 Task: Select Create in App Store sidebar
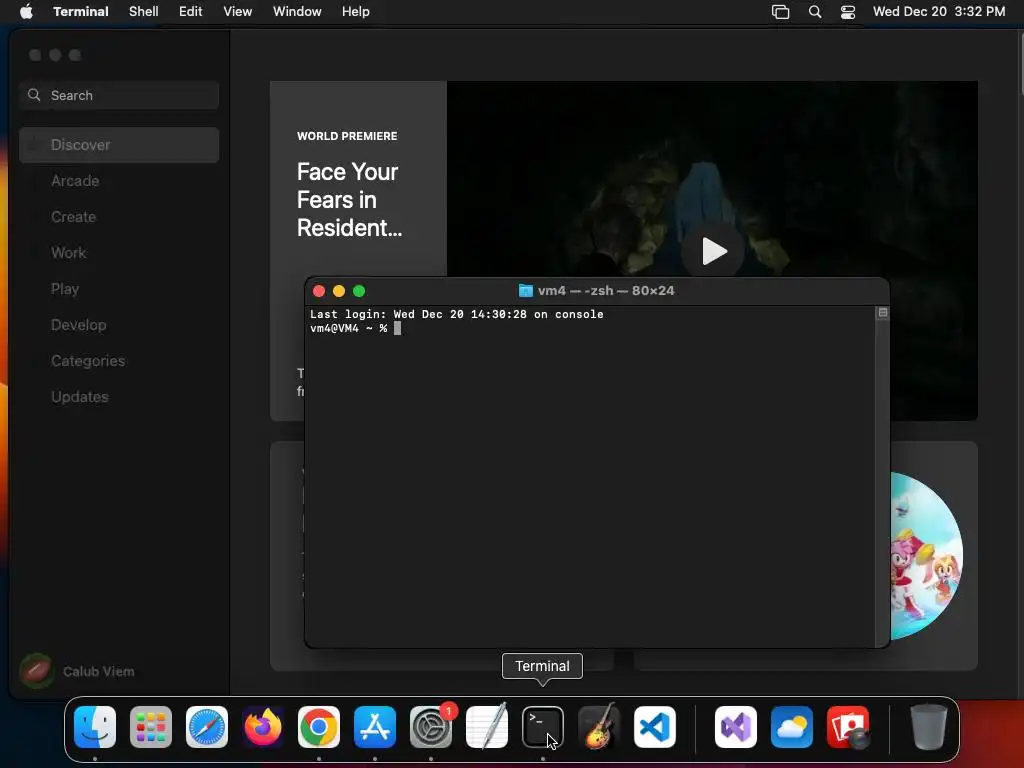pyautogui.click(x=119, y=217)
